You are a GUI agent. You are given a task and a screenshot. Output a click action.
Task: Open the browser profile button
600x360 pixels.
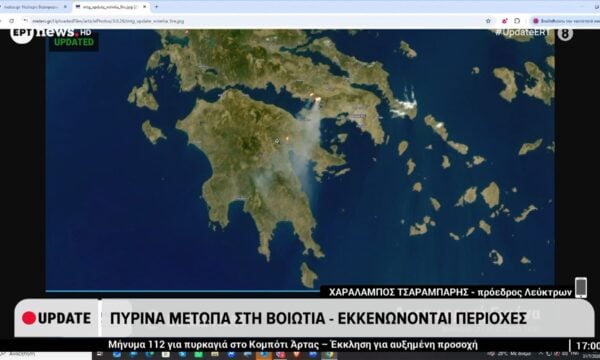pyautogui.click(x=566, y=21)
